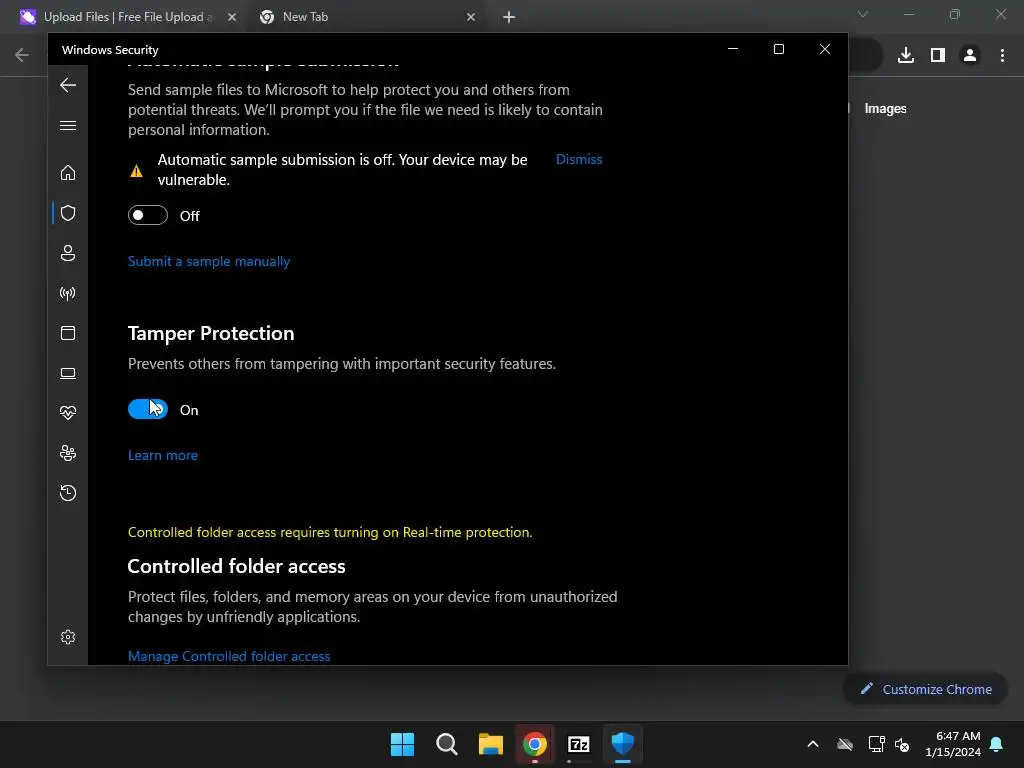The image size is (1024, 768).
Task: Open taskbar Search
Action: coord(447,744)
